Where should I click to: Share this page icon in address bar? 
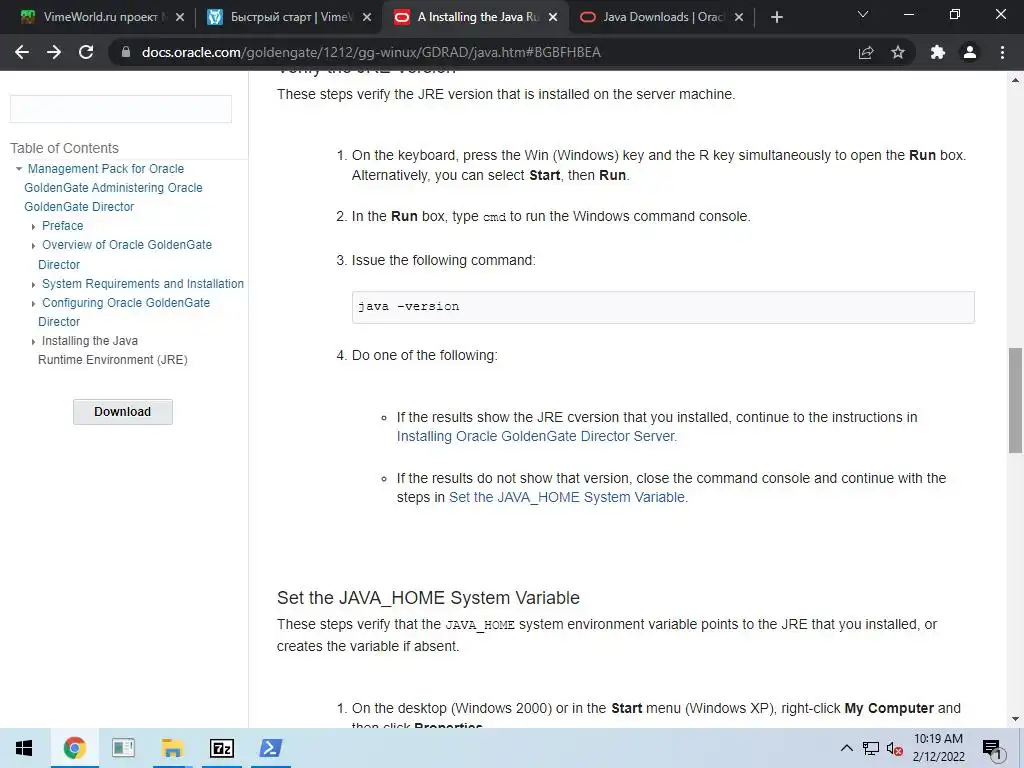(x=866, y=52)
